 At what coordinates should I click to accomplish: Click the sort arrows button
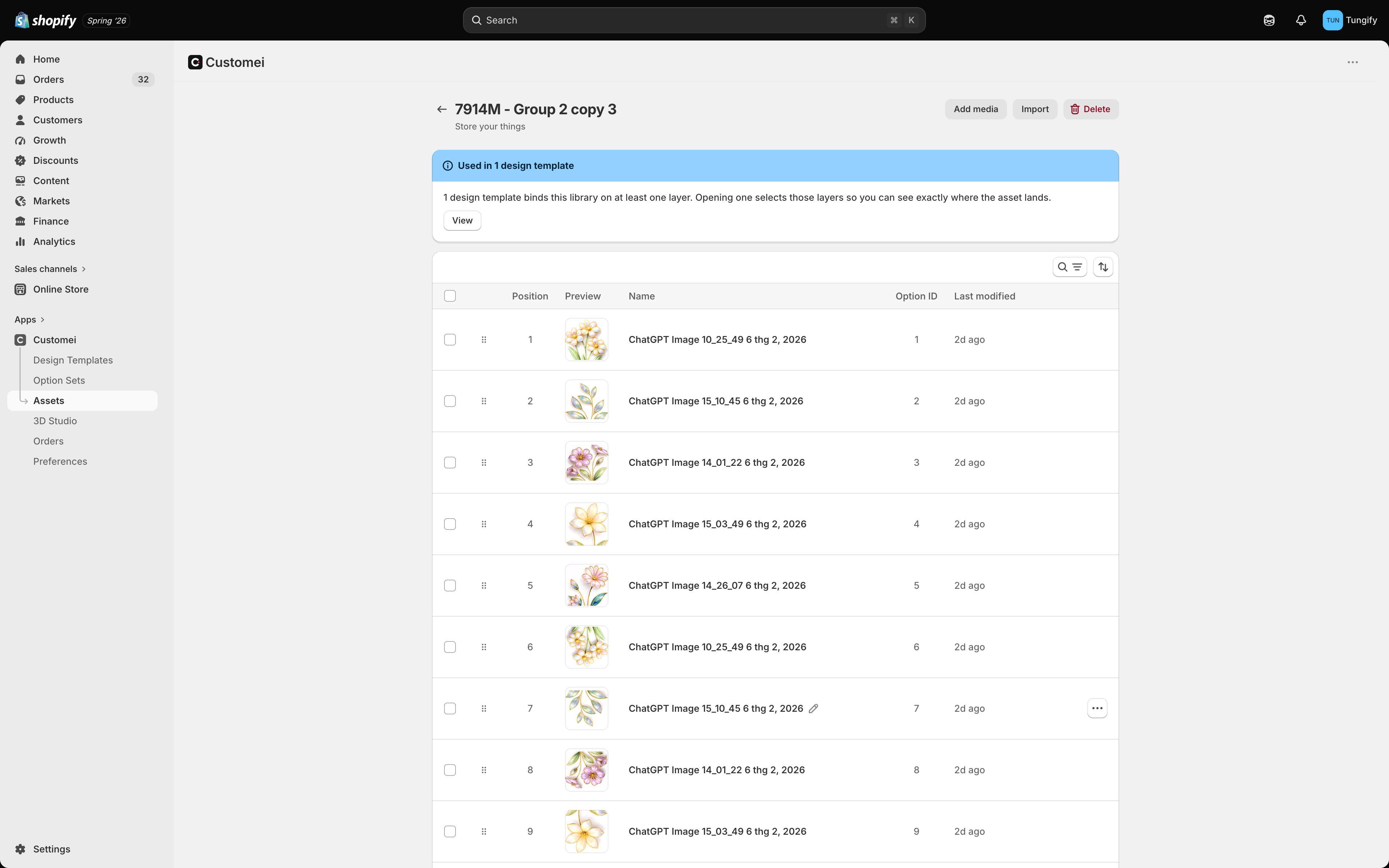tap(1103, 267)
